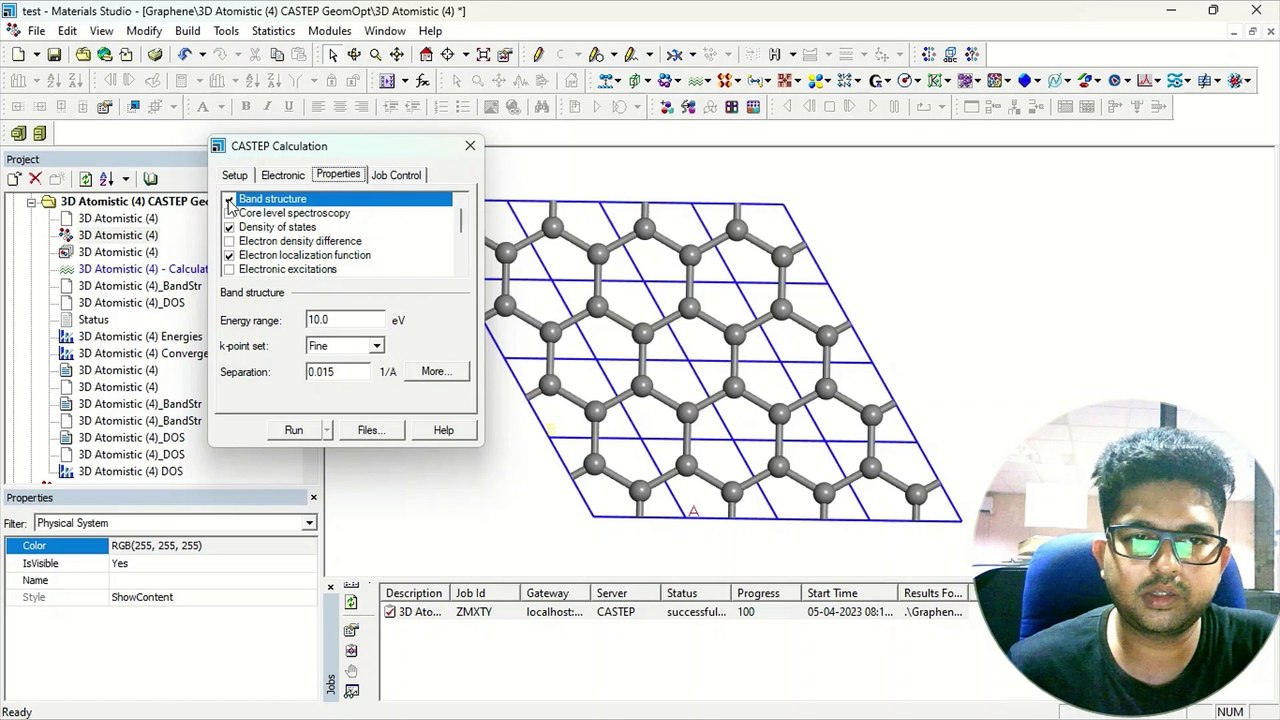Screen dimensions: 1280x720
Task: Toggle the Band structure checkbox
Action: tap(229, 199)
